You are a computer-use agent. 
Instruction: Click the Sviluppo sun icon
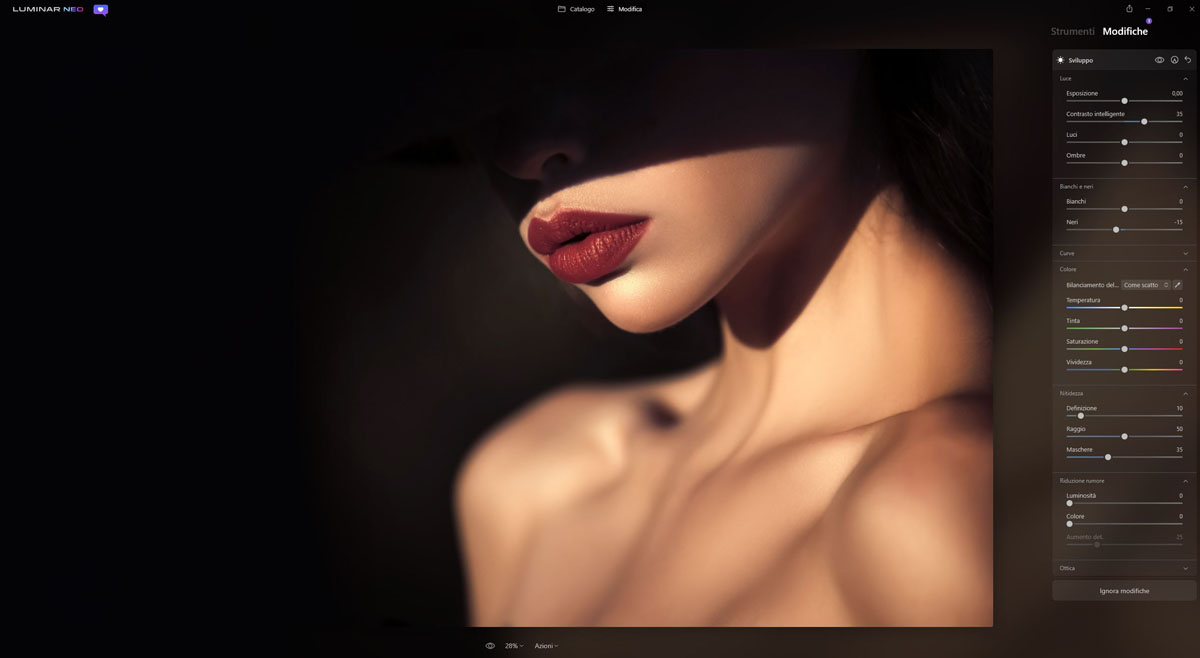click(x=1061, y=60)
